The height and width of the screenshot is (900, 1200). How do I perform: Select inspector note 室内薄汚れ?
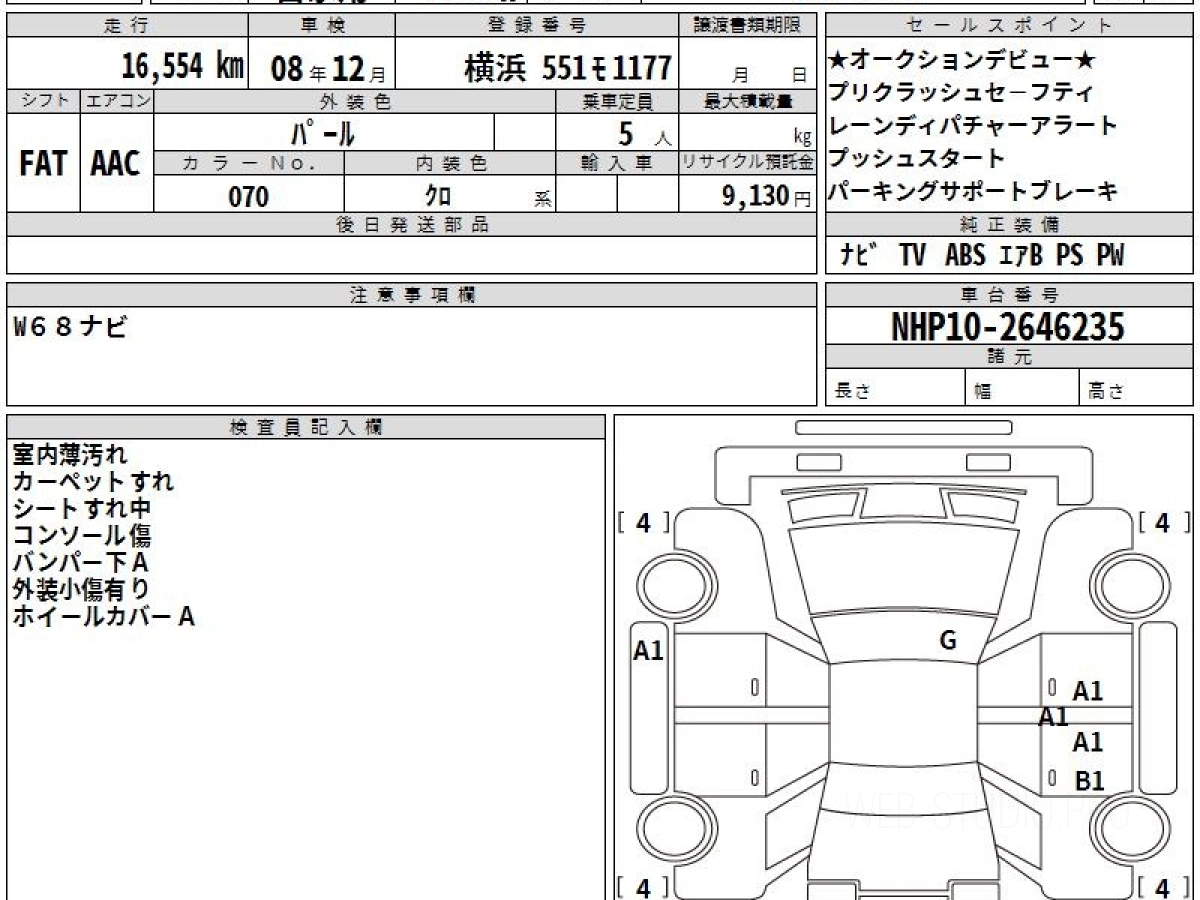tap(70, 455)
